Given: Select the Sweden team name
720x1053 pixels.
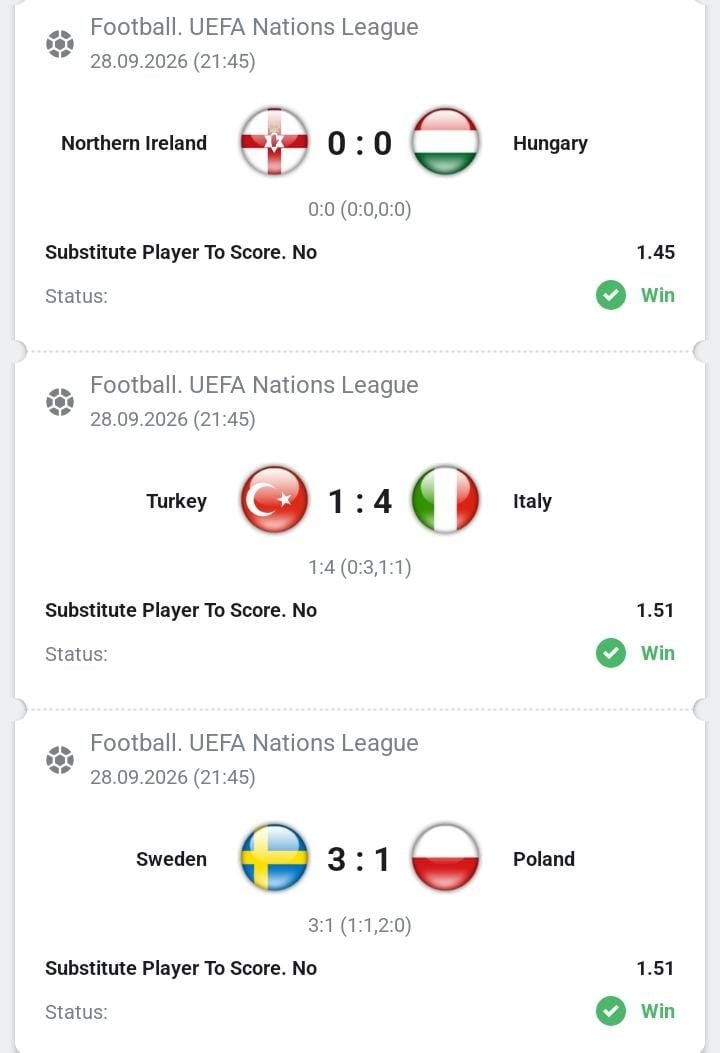Looking at the screenshot, I should [x=171, y=859].
